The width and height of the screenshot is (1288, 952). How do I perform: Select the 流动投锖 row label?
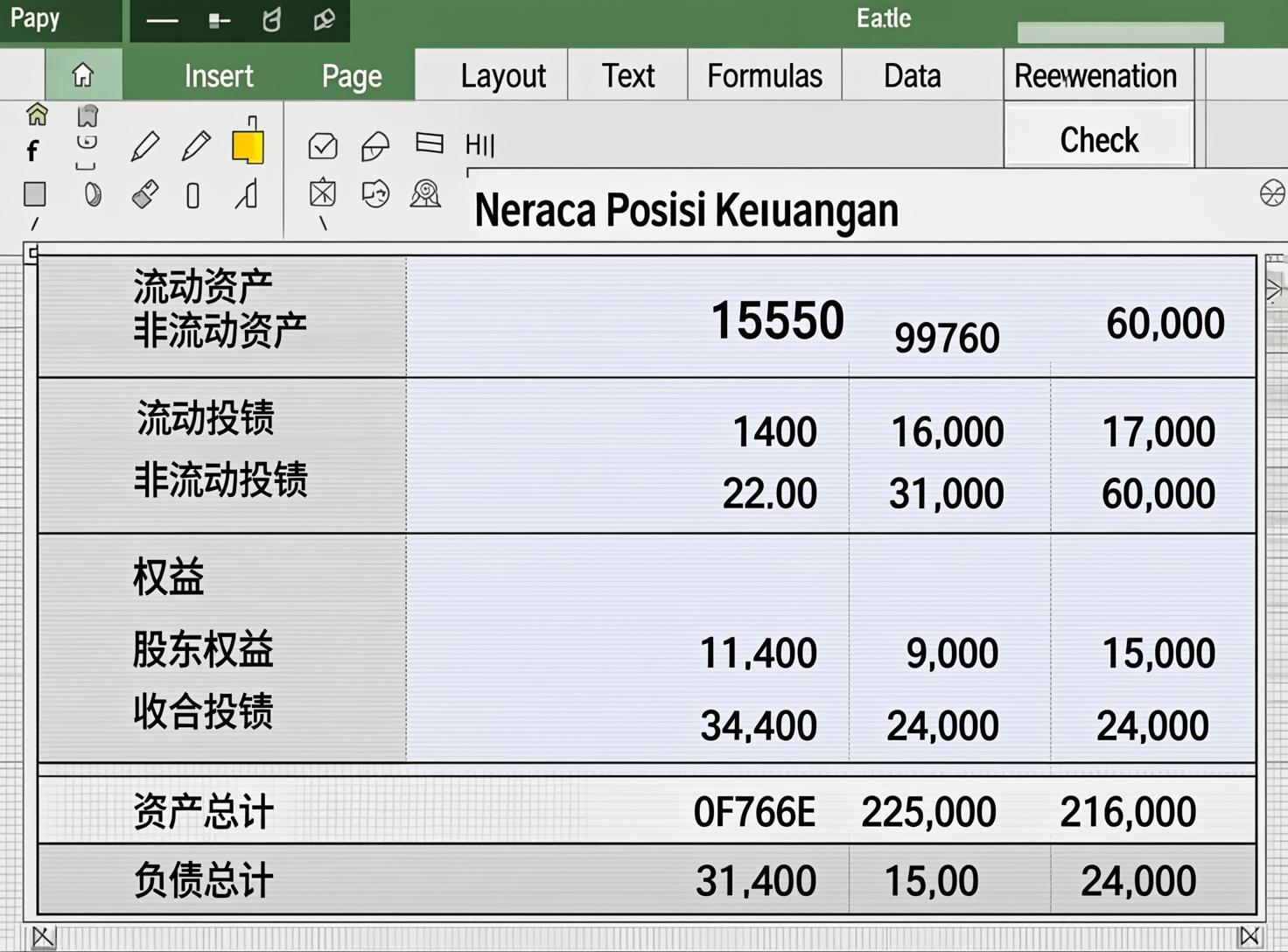coord(205,417)
